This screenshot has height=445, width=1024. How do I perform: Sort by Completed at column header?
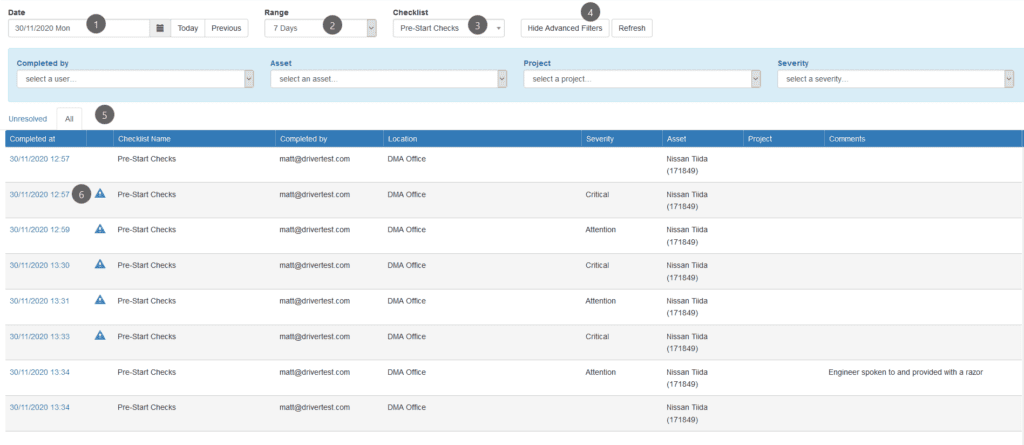coord(46,139)
